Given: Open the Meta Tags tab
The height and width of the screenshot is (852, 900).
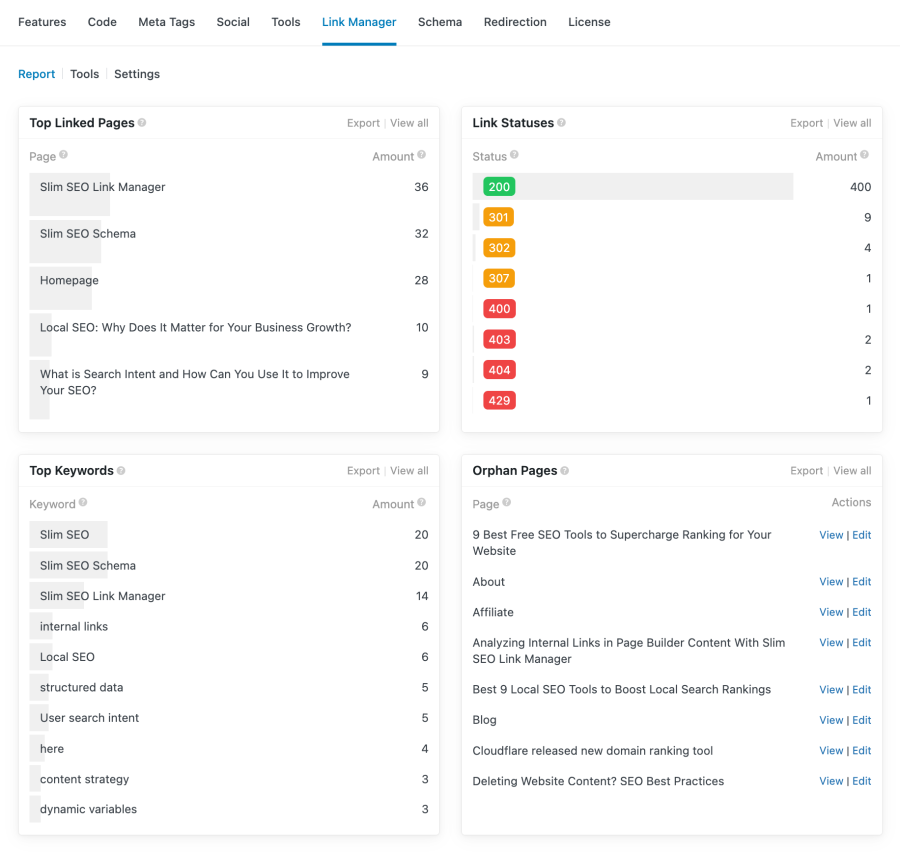Looking at the screenshot, I should pos(166,22).
